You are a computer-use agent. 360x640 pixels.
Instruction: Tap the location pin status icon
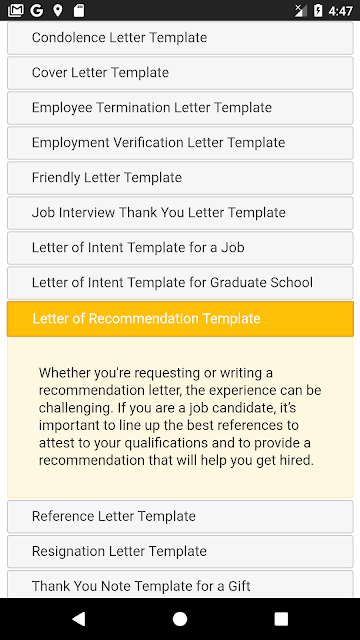tap(58, 11)
